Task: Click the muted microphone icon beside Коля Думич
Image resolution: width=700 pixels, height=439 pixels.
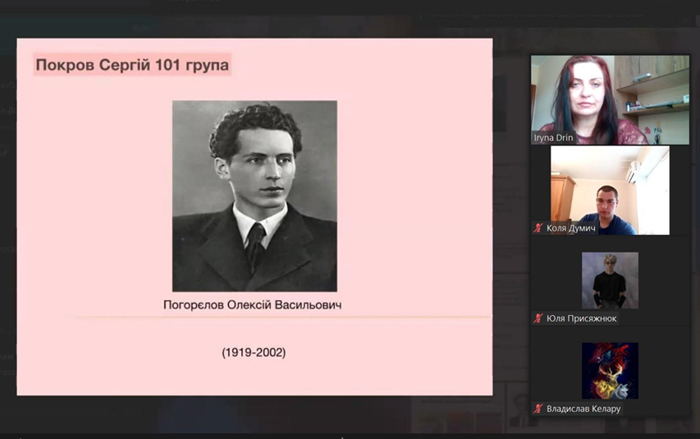Action: click(x=538, y=228)
